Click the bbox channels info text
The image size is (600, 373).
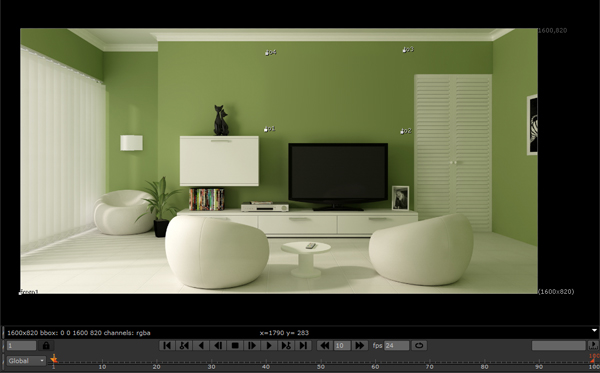[79, 333]
